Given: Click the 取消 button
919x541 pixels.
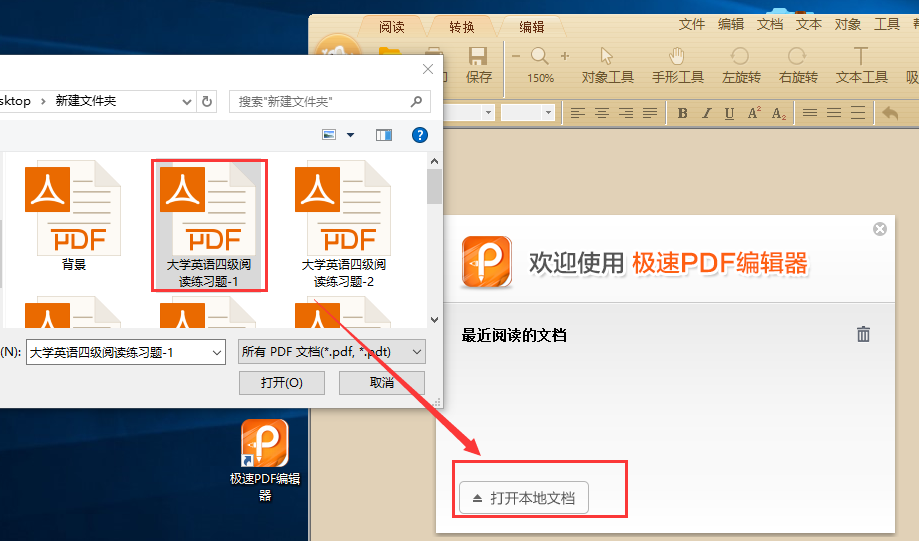Looking at the screenshot, I should [382, 383].
